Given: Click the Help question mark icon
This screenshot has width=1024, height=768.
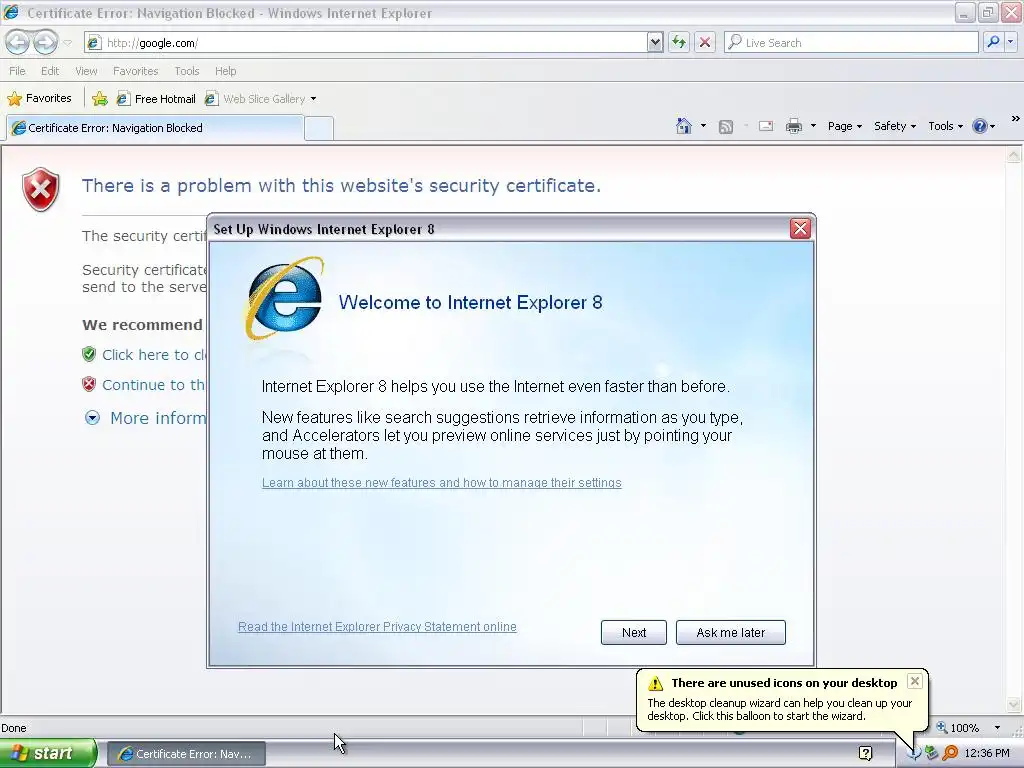Looking at the screenshot, I should pos(980,126).
